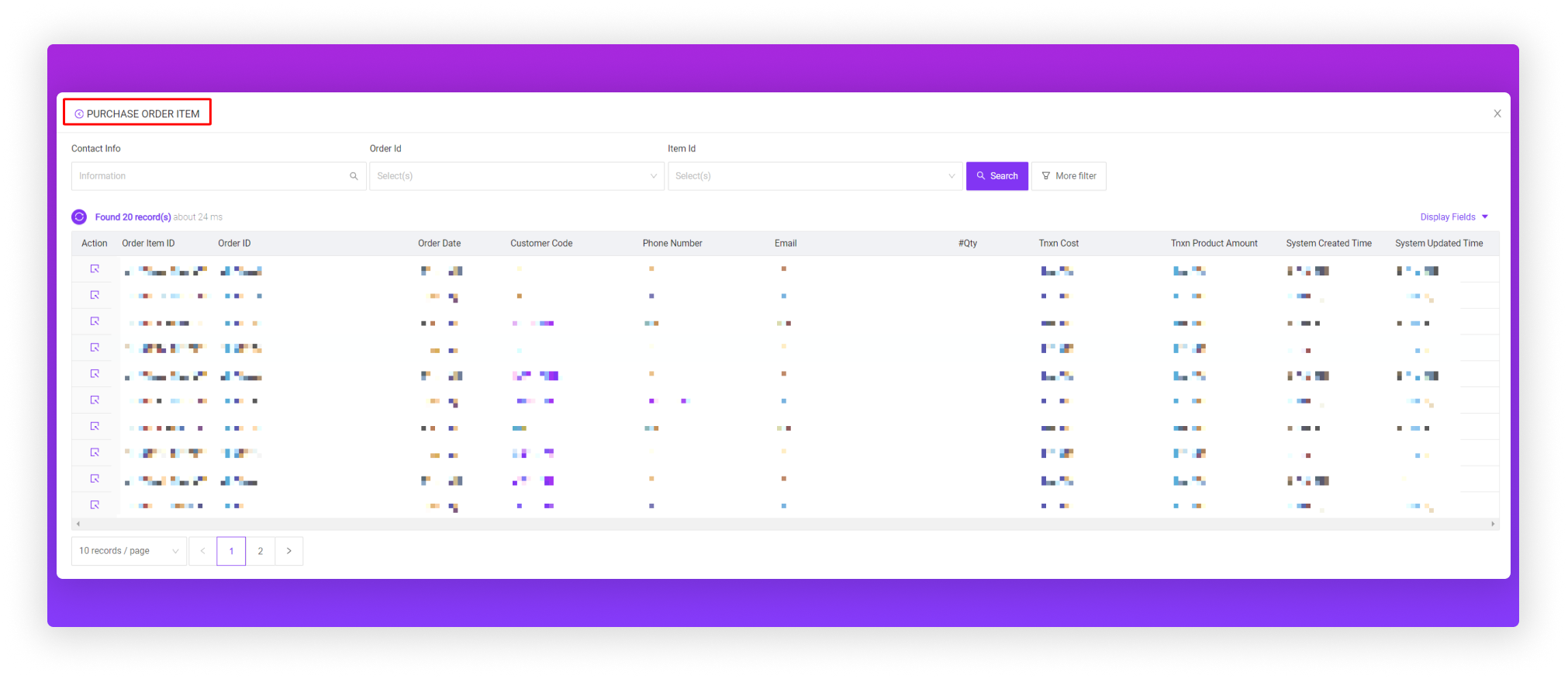
Task: Click the Order Date column header
Action: pyautogui.click(x=439, y=244)
